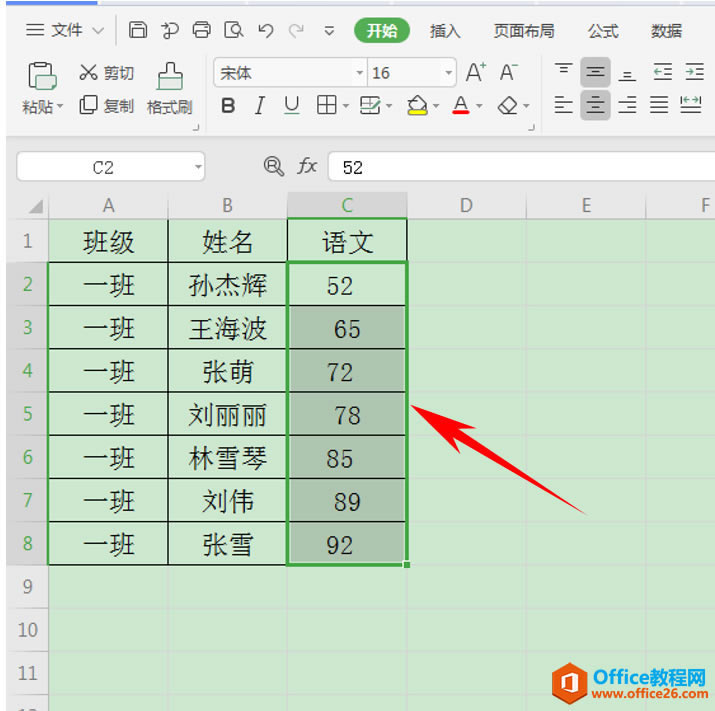Viewport: 715px width, 711px height.
Task: Apply yellow fill color bucket
Action: click(417, 105)
